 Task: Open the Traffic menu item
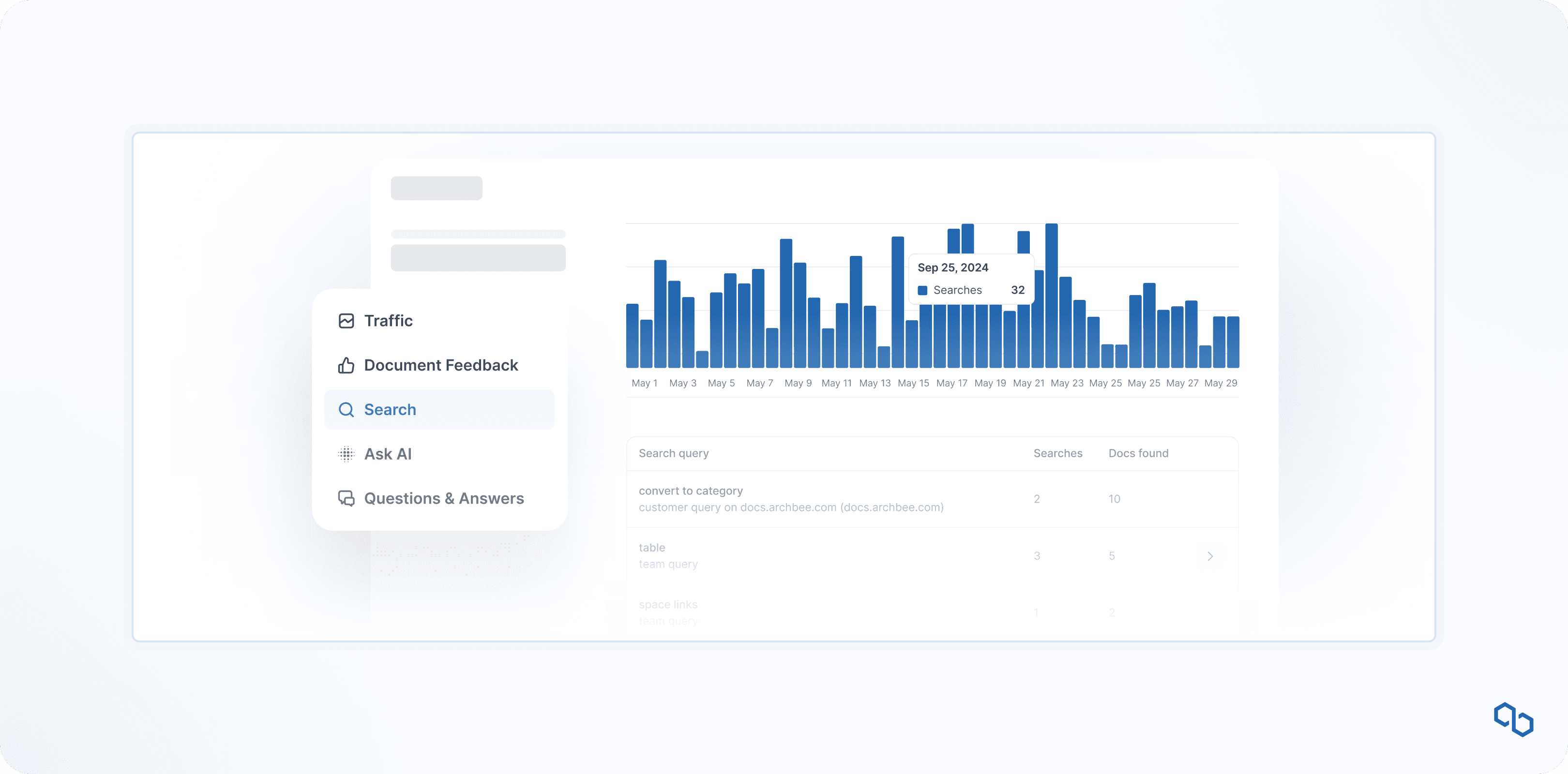coord(388,321)
